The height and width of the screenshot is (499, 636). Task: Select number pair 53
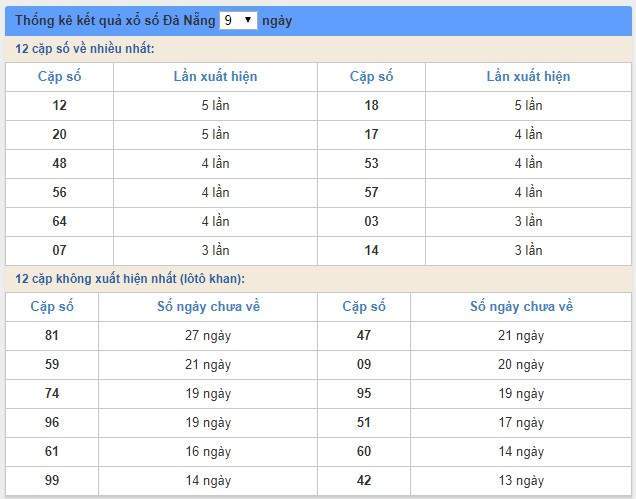371,163
